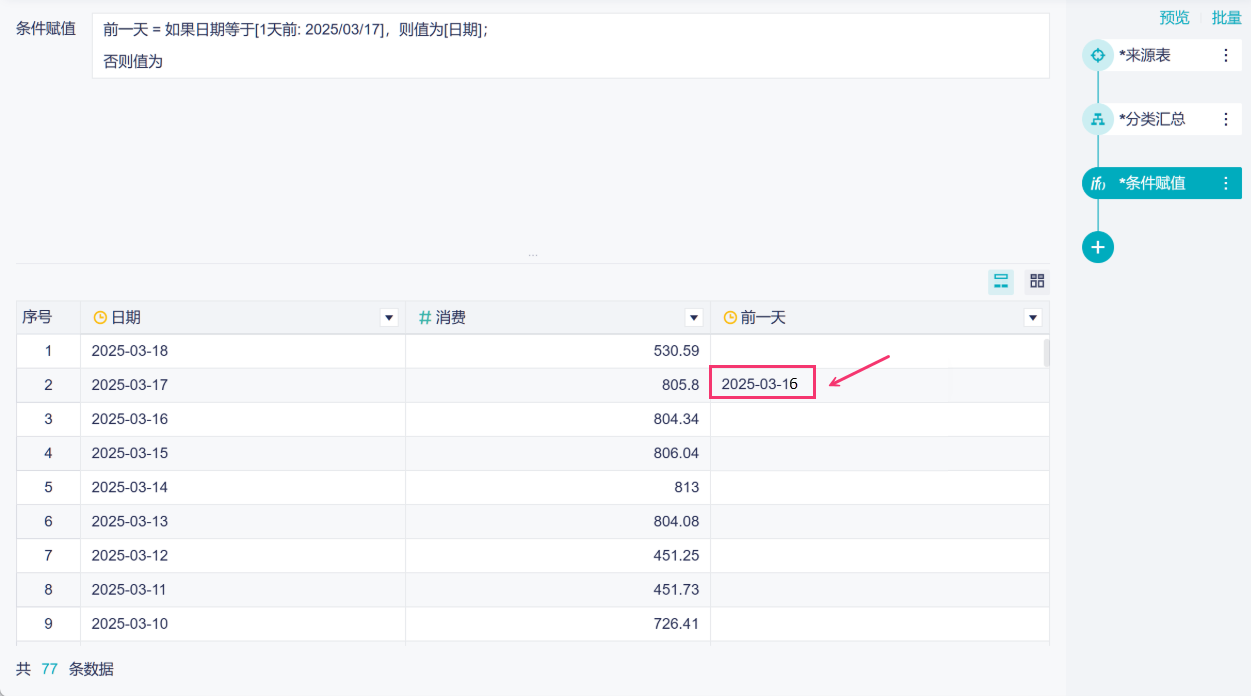The width and height of the screenshot is (1251, 696).
Task: Click the condition formula text box
Action: [570, 45]
